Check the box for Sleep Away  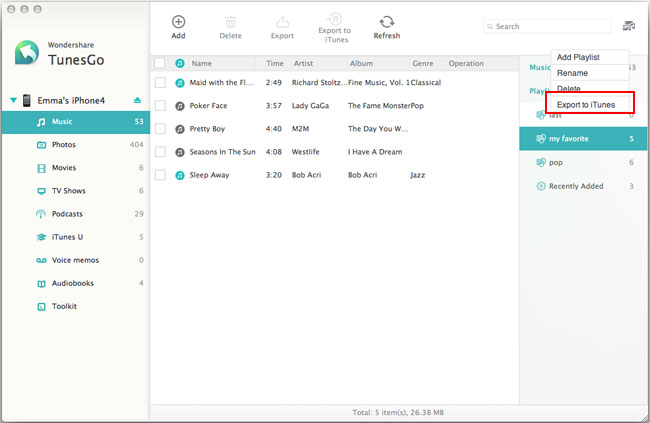coord(160,175)
